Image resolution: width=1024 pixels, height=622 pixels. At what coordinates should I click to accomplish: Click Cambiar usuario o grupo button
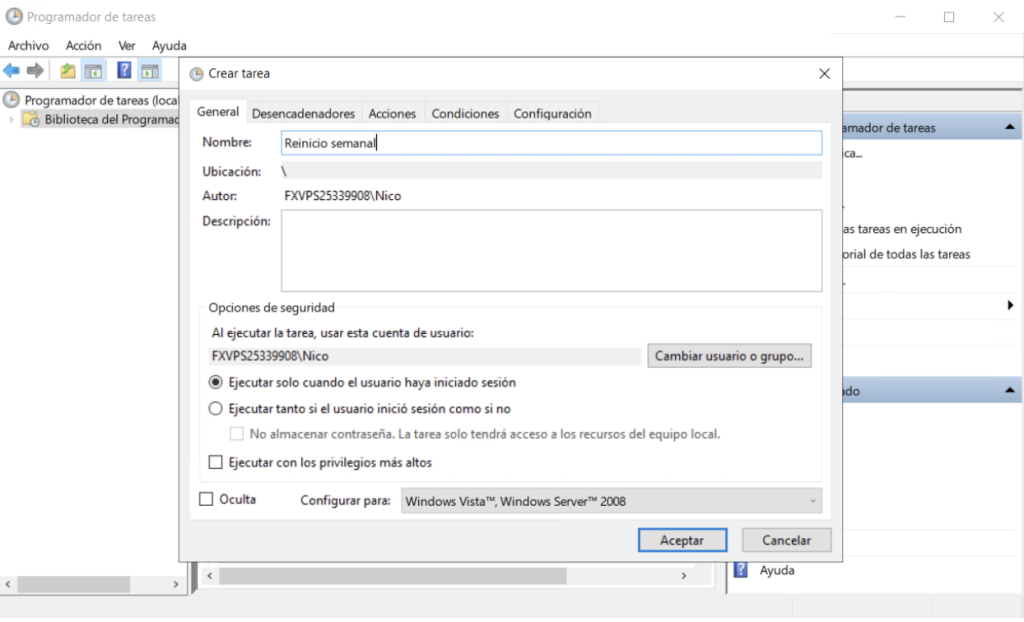730,356
